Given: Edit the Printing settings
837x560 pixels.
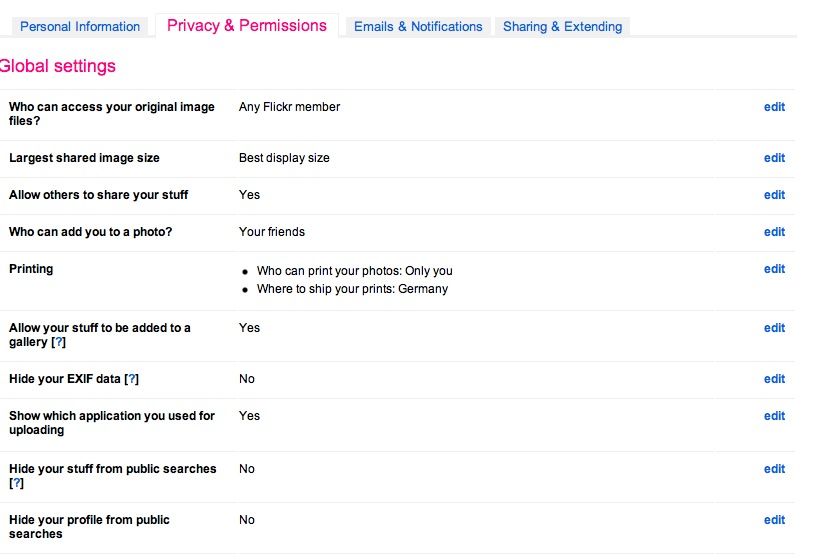Looking at the screenshot, I should coord(774,269).
